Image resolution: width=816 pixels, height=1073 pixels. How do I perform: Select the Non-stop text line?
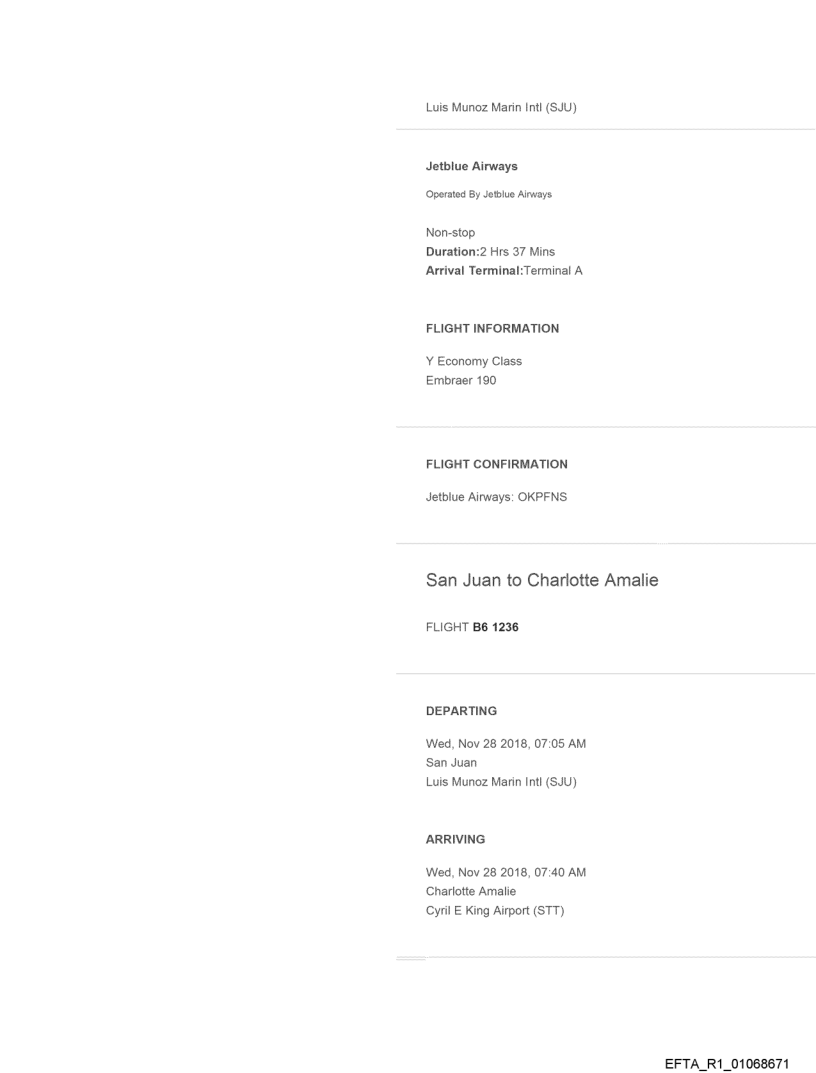[450, 232]
